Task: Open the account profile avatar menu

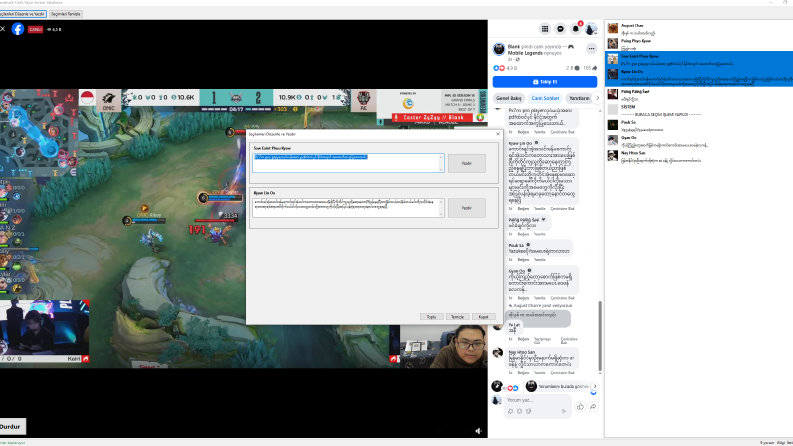Action: tap(591, 29)
